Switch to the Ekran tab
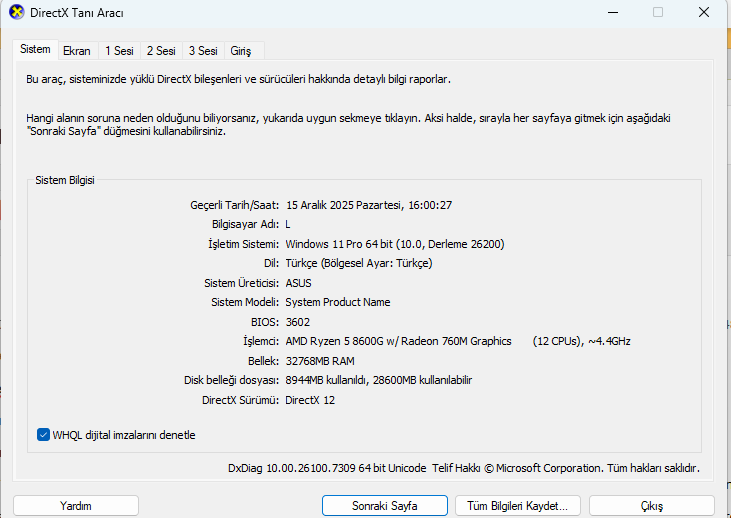The image size is (731, 518). click(76, 51)
